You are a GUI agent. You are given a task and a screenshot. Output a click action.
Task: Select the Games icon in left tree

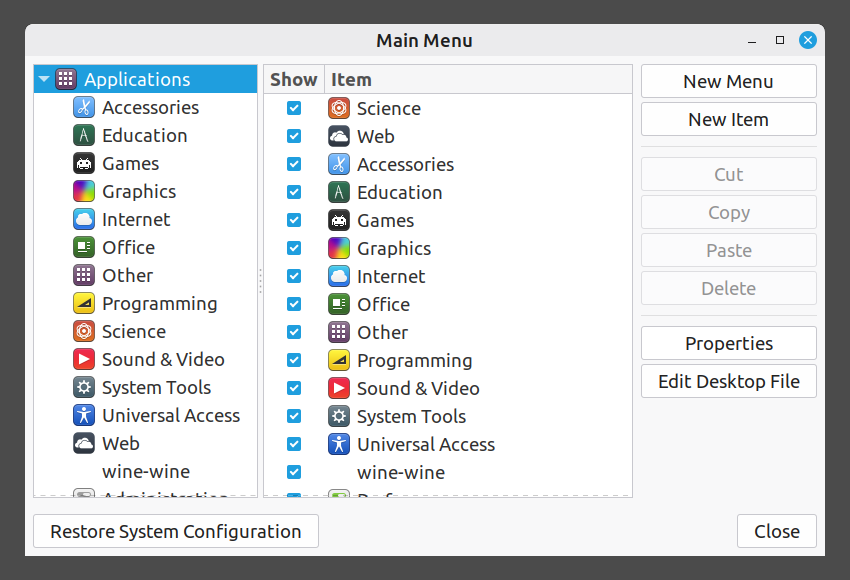click(84, 164)
